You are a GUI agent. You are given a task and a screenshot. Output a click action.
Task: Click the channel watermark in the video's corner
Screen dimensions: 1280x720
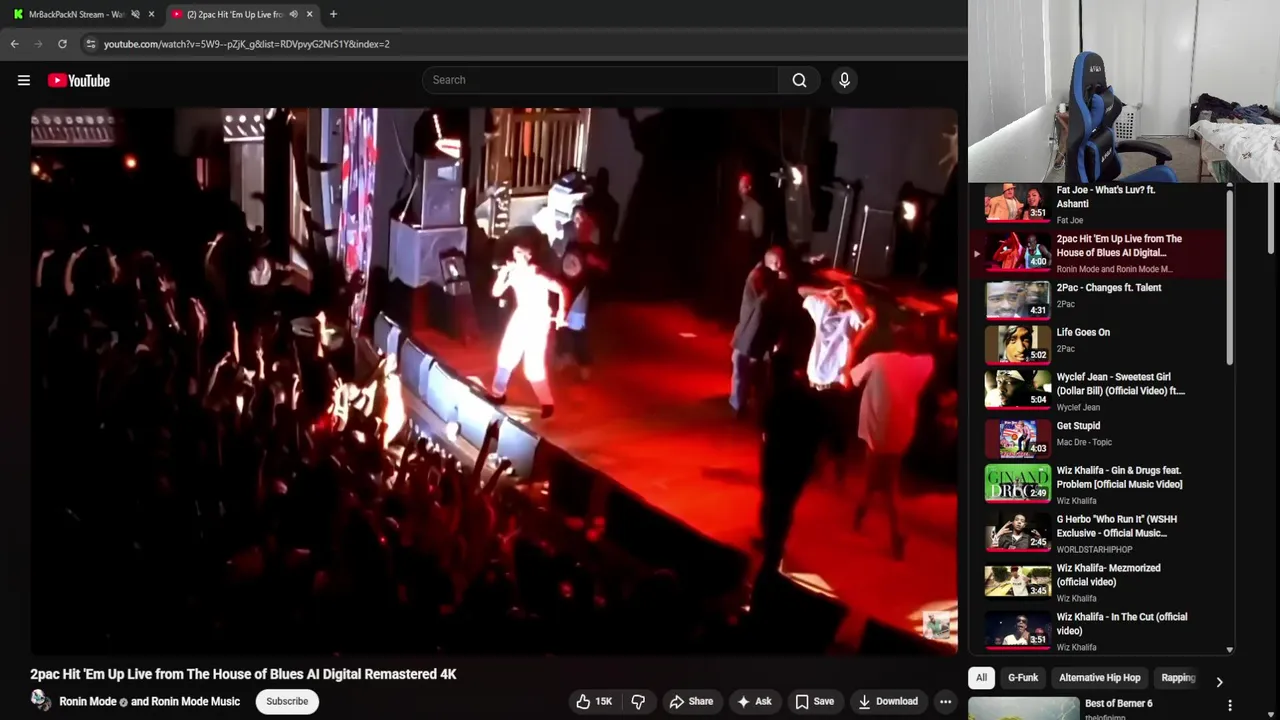(x=937, y=625)
